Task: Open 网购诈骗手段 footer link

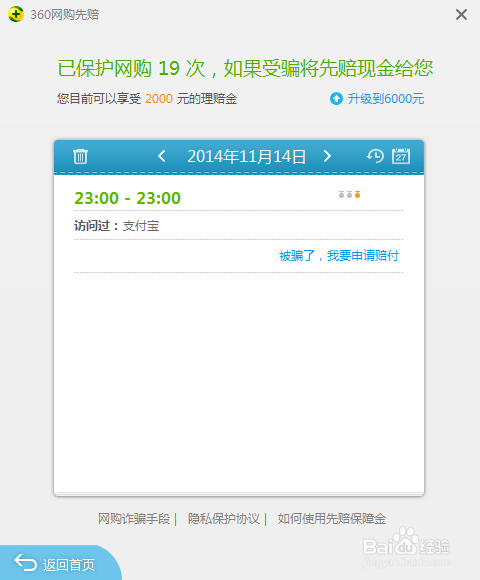Action: point(134,519)
